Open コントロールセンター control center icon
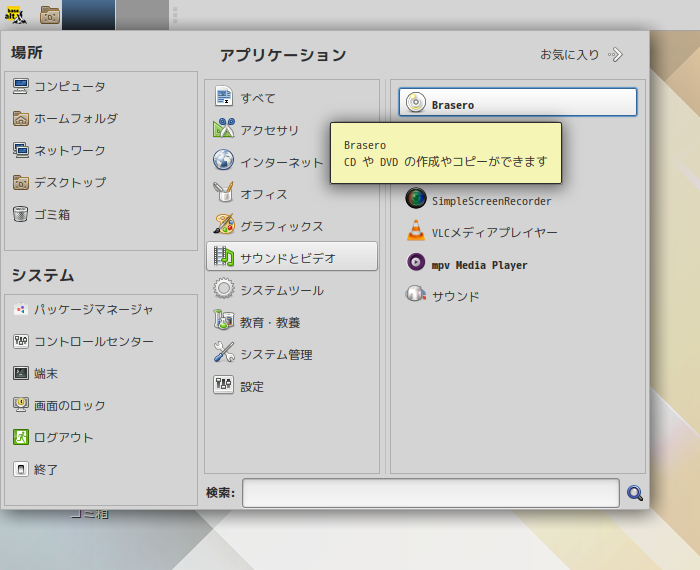This screenshot has width=700, height=570. (x=21, y=341)
